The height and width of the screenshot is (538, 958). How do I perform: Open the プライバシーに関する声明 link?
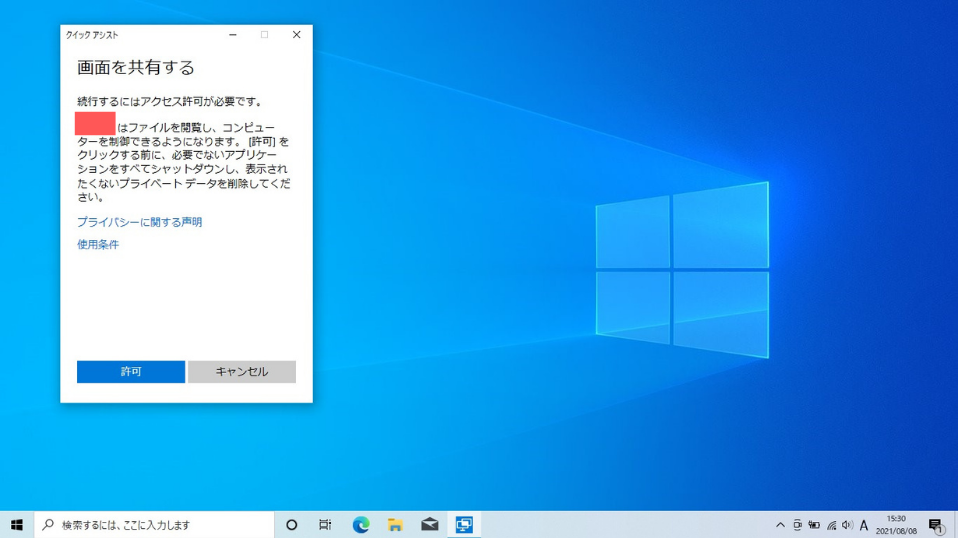(x=139, y=222)
